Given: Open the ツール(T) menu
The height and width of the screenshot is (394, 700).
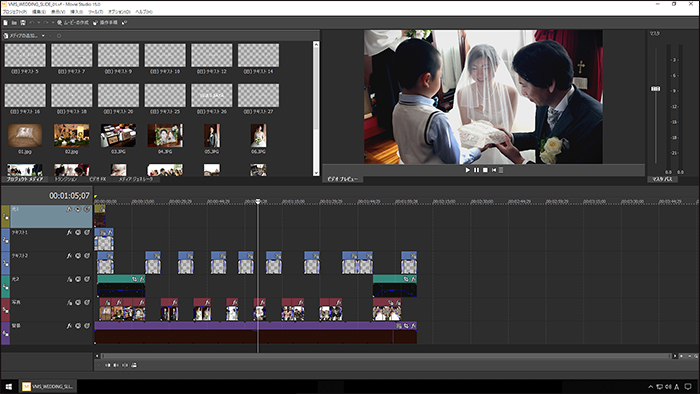Looking at the screenshot, I should 96,12.
